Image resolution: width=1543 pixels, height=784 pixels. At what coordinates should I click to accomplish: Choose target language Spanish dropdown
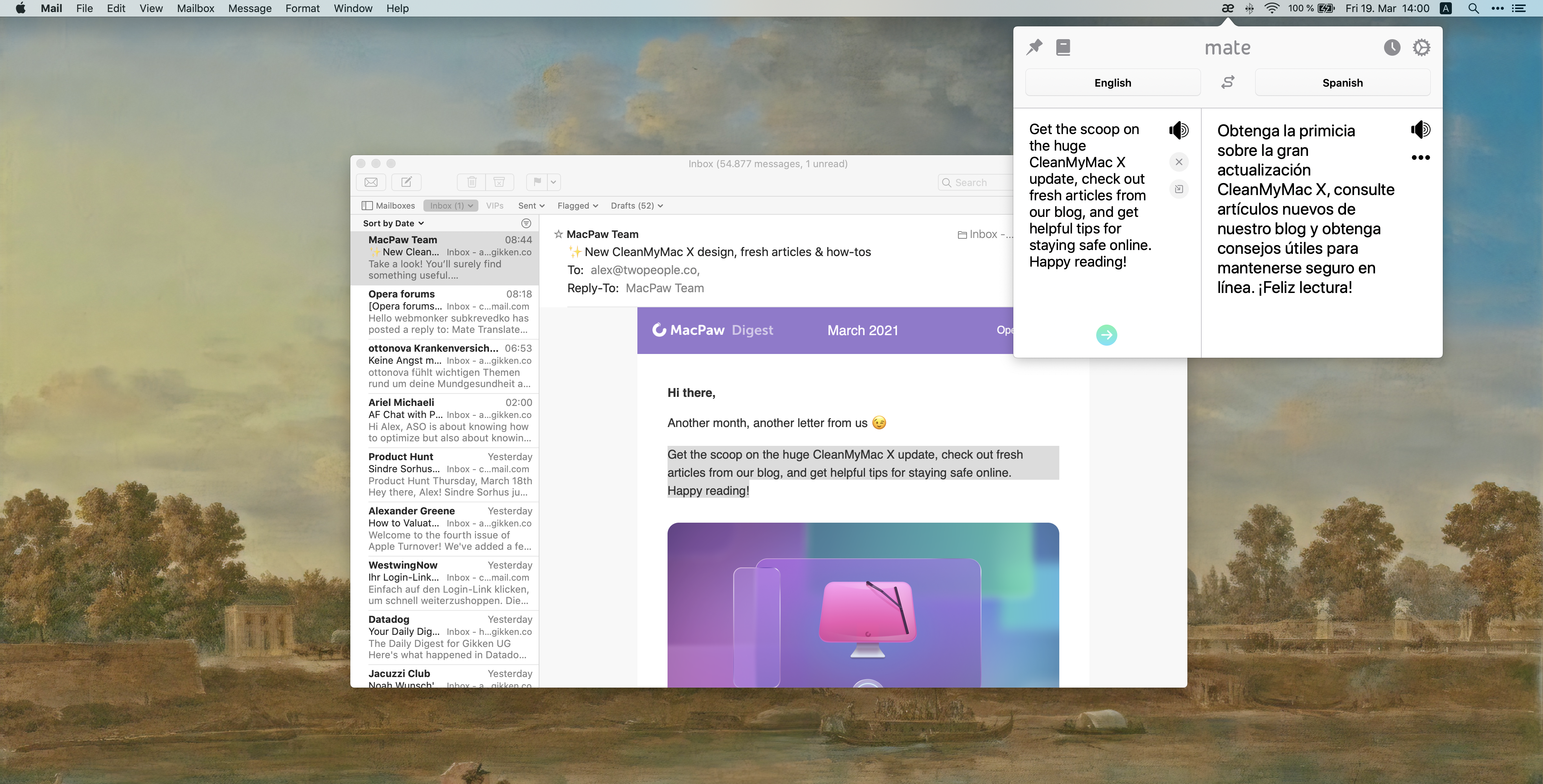[1342, 82]
